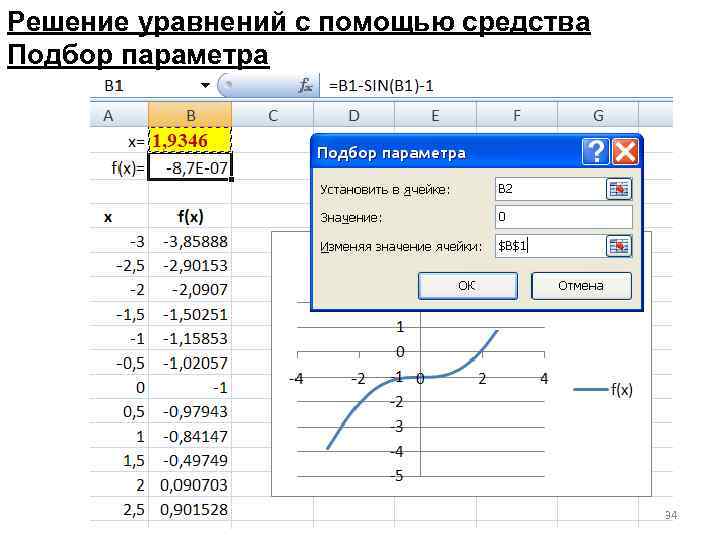Select column A header

[x=119, y=115]
